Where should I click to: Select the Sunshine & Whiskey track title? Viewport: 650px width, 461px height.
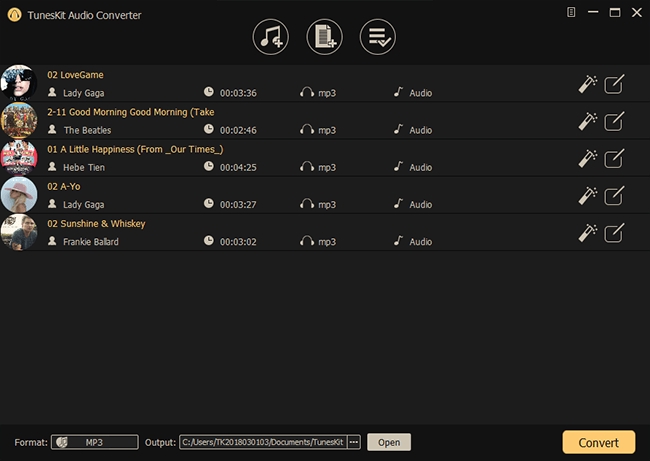(96, 223)
